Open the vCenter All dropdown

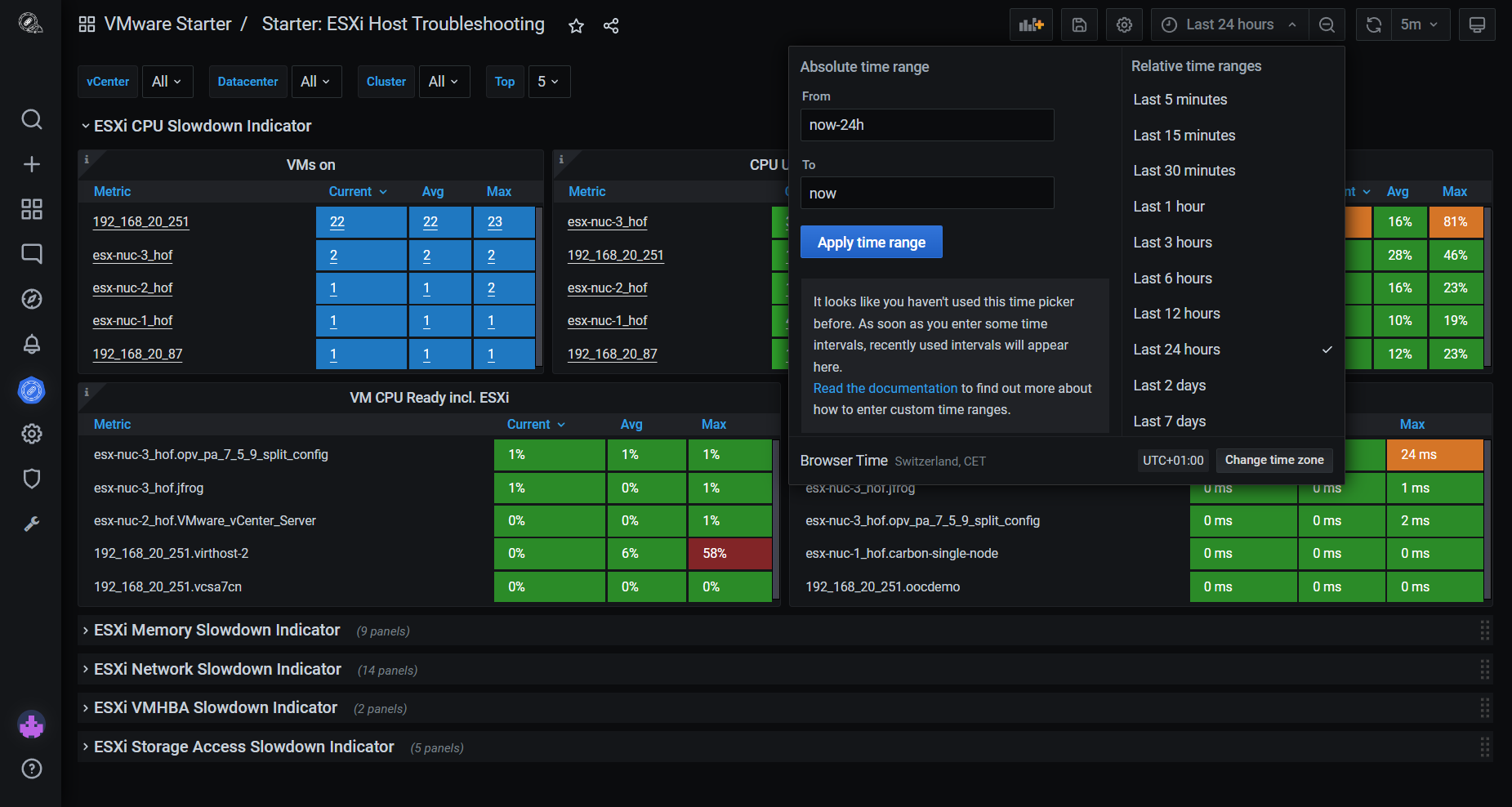pos(167,82)
